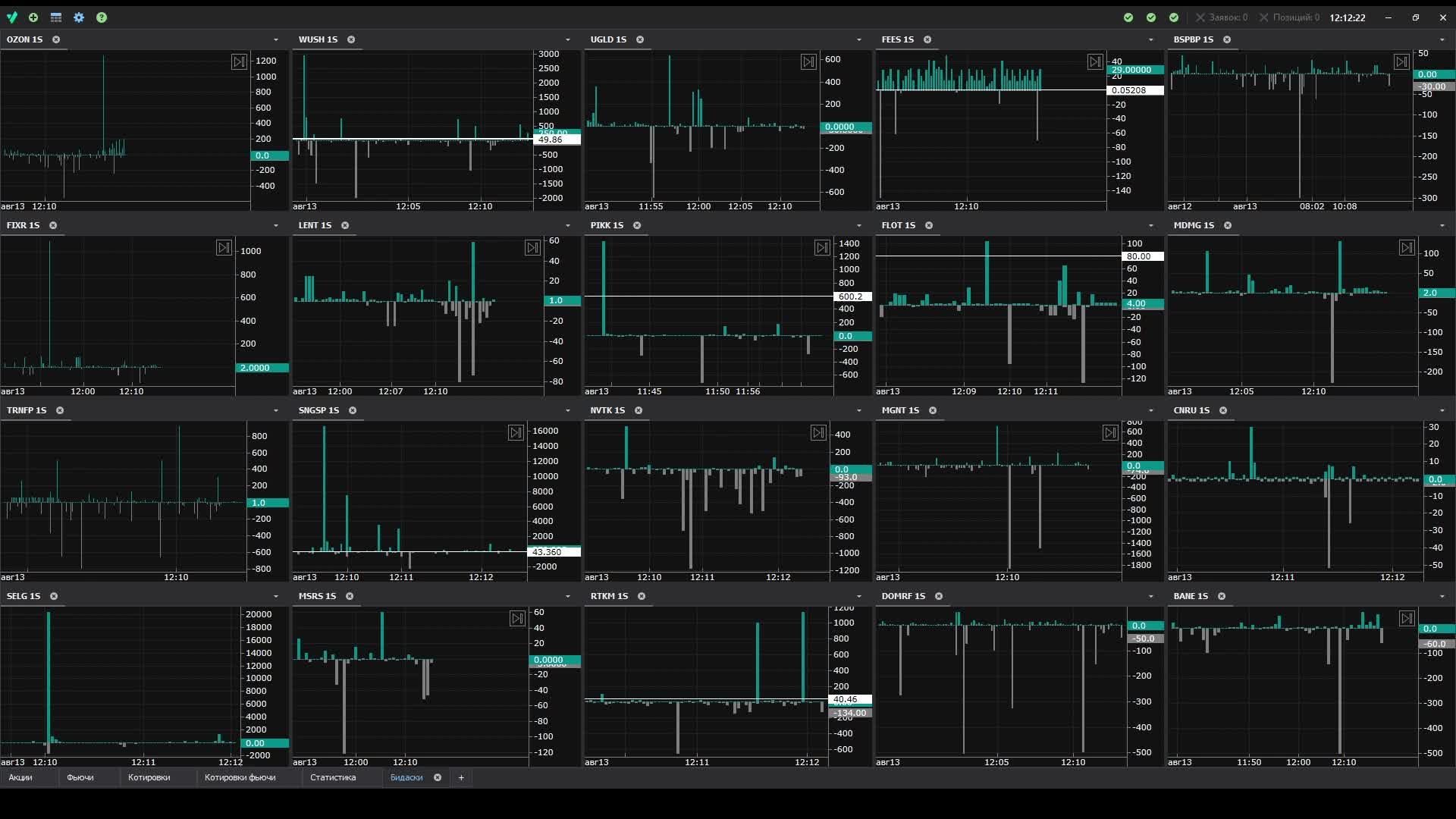Close the FLOT 1S chart panel
This screenshot has height=819, width=1456.
pyautogui.click(x=929, y=225)
